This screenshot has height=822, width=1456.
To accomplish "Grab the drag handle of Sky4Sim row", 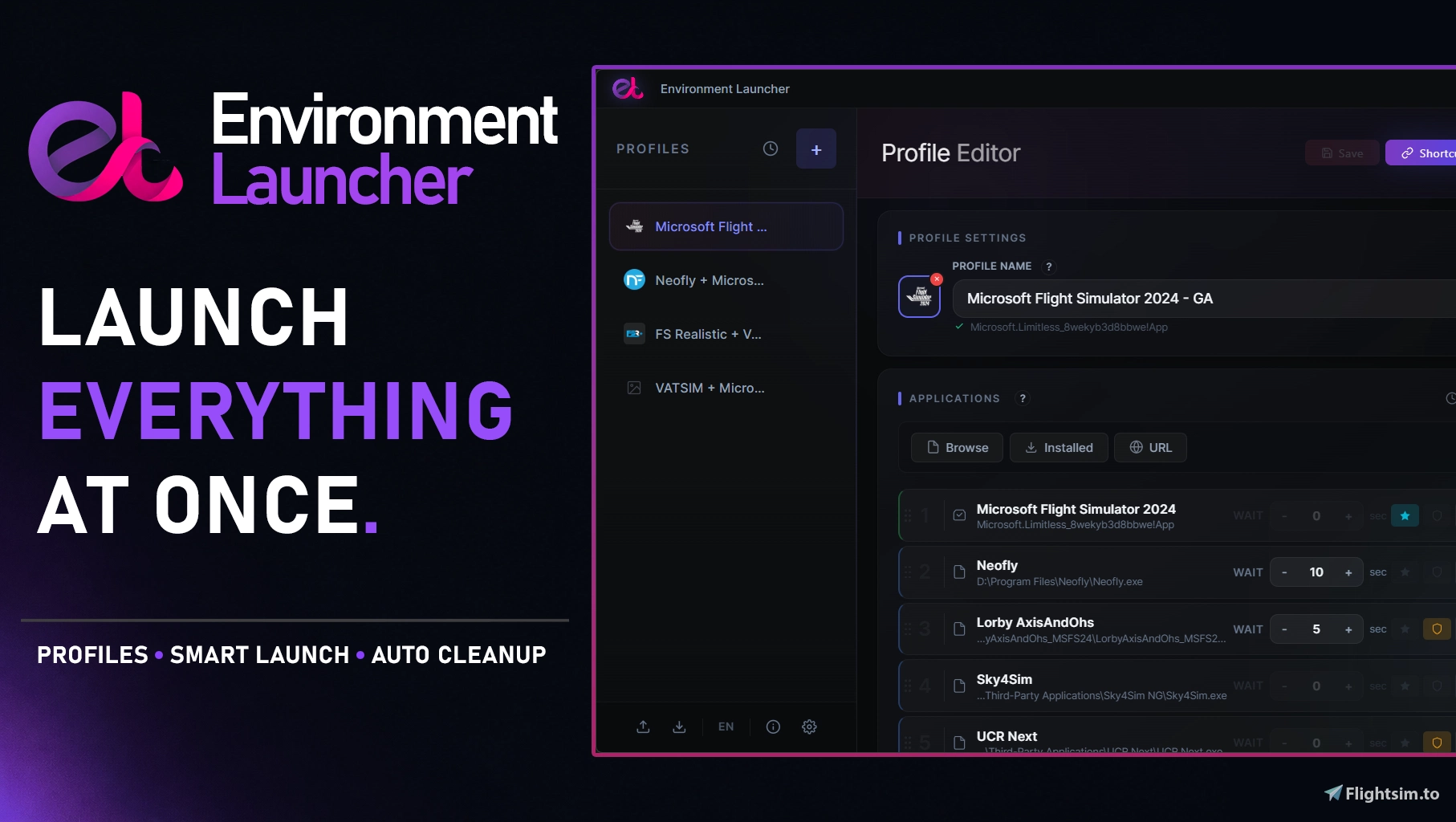I will pyautogui.click(x=908, y=686).
